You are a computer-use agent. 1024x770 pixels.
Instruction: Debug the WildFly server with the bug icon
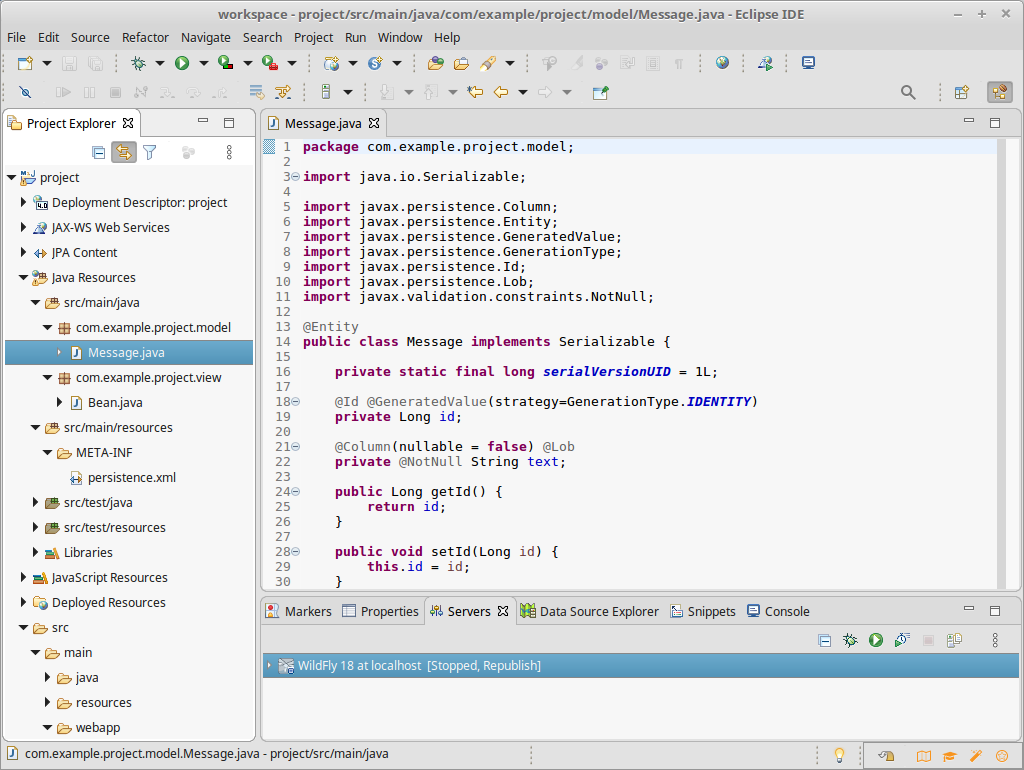pyautogui.click(x=850, y=640)
